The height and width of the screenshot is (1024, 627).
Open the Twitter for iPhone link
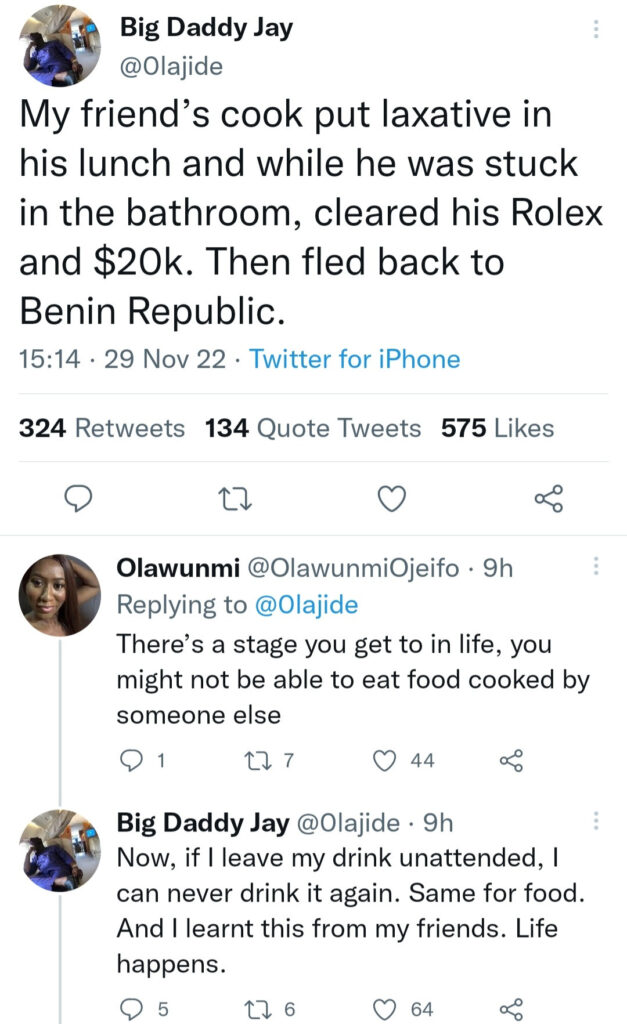(x=355, y=359)
